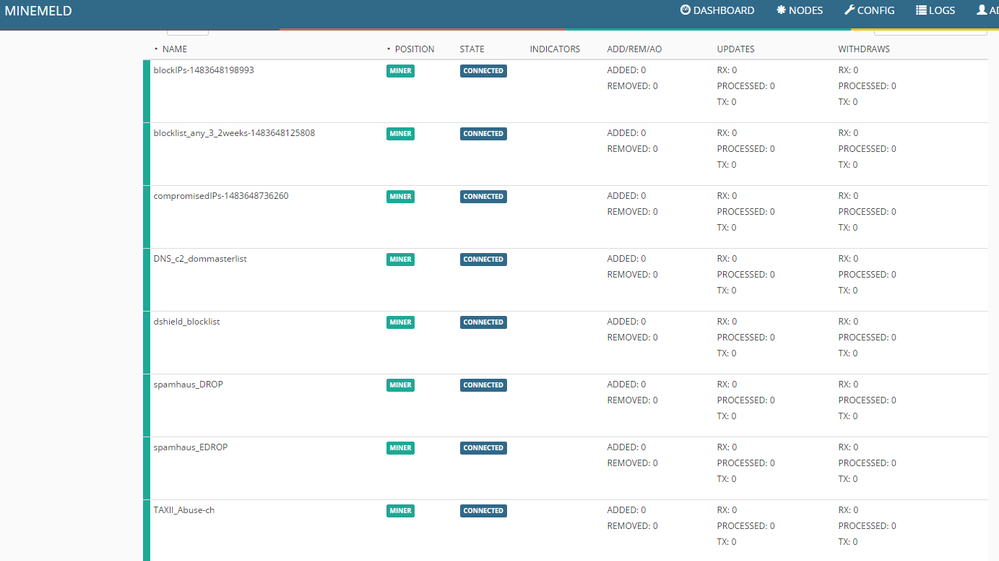Click the Updates column header

[x=735, y=49]
